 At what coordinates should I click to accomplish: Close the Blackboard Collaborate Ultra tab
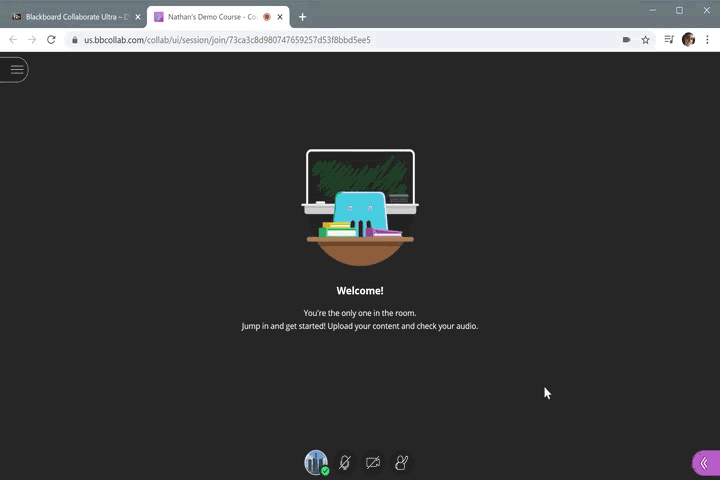[x=138, y=17]
